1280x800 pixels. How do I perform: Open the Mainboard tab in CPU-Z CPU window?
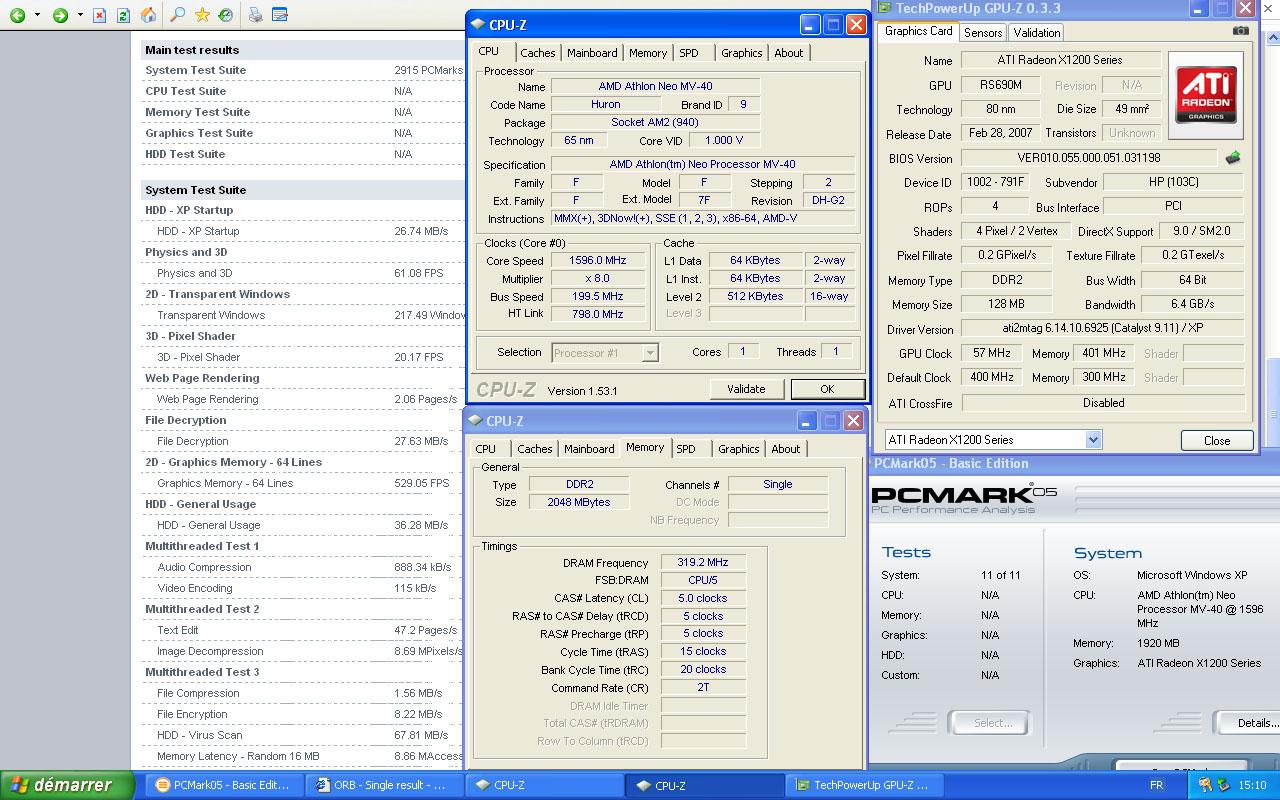click(592, 53)
